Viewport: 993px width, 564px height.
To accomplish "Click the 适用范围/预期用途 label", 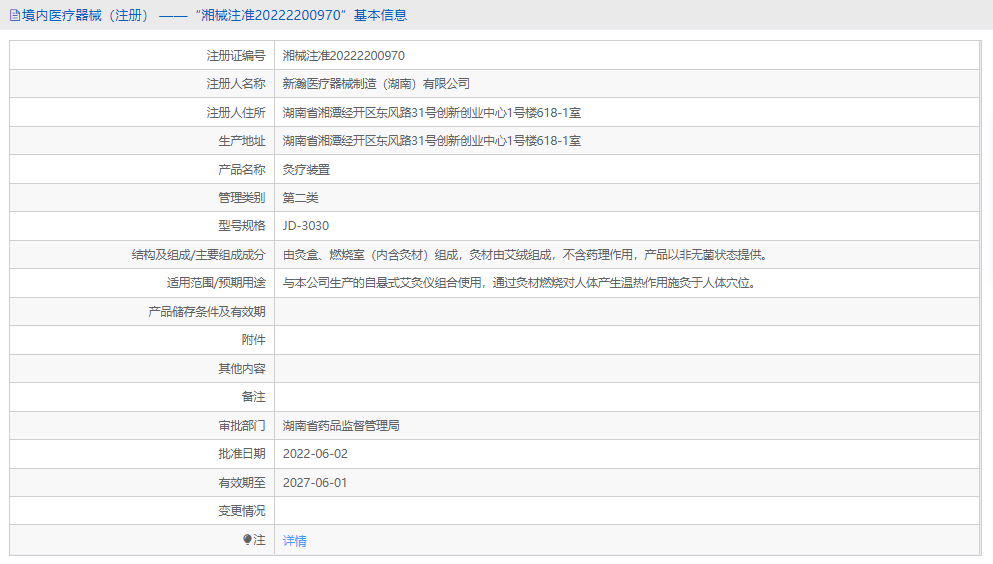I will [216, 283].
